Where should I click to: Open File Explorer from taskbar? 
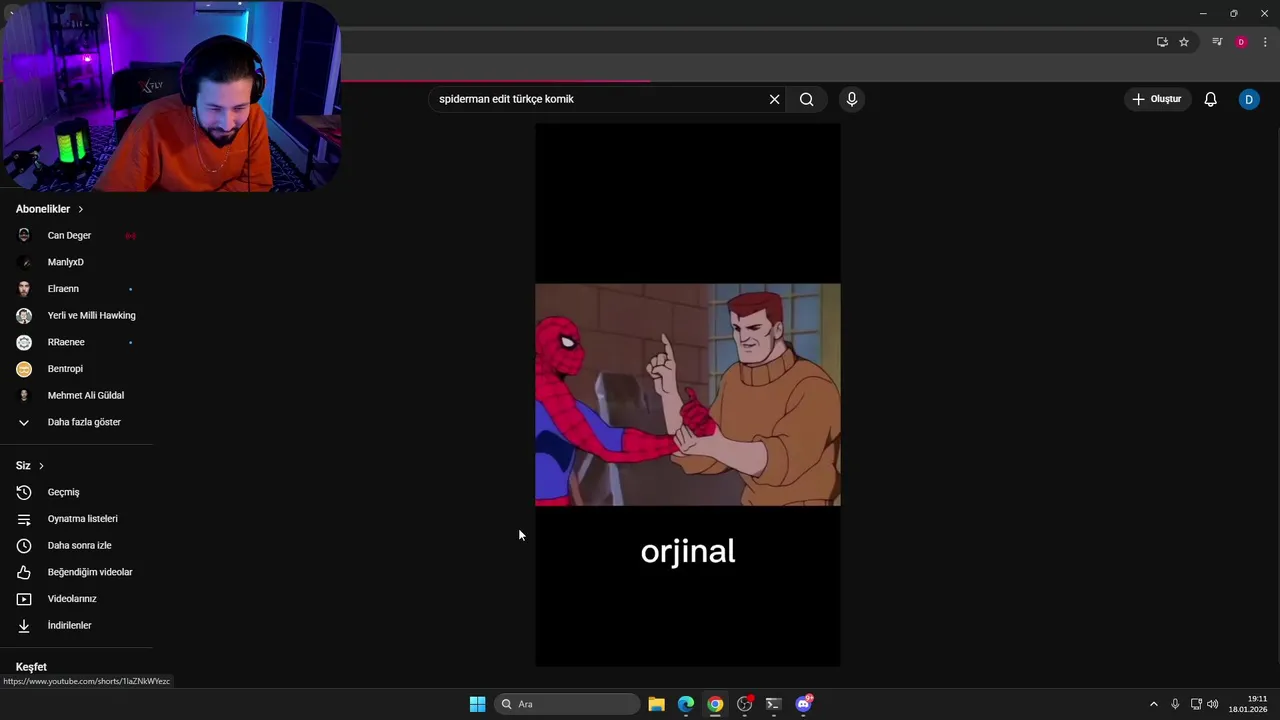pos(656,704)
